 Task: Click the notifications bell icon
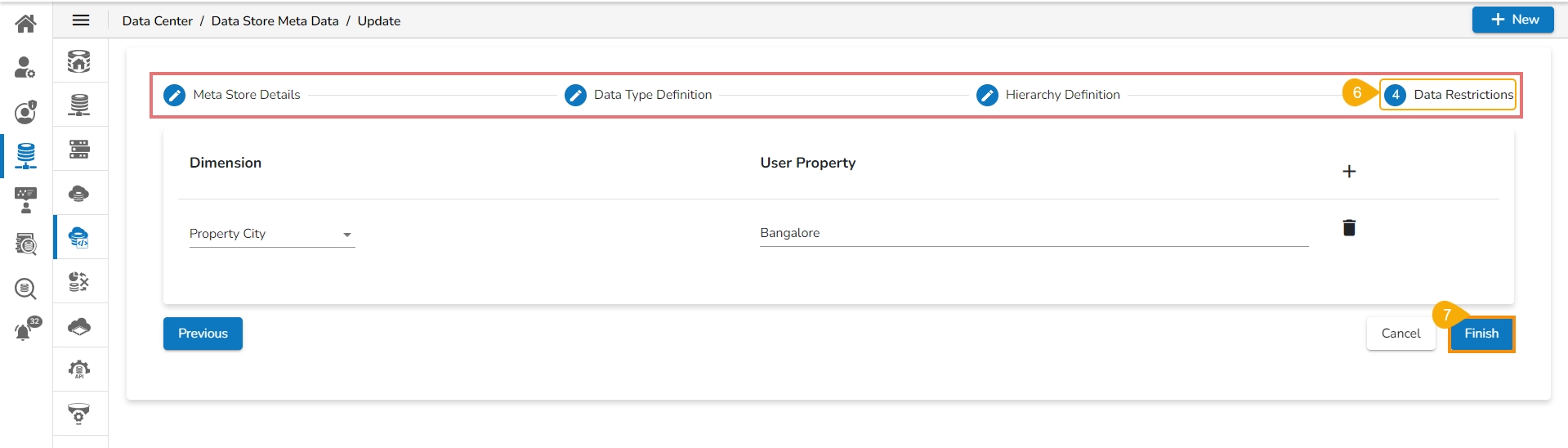click(x=25, y=331)
